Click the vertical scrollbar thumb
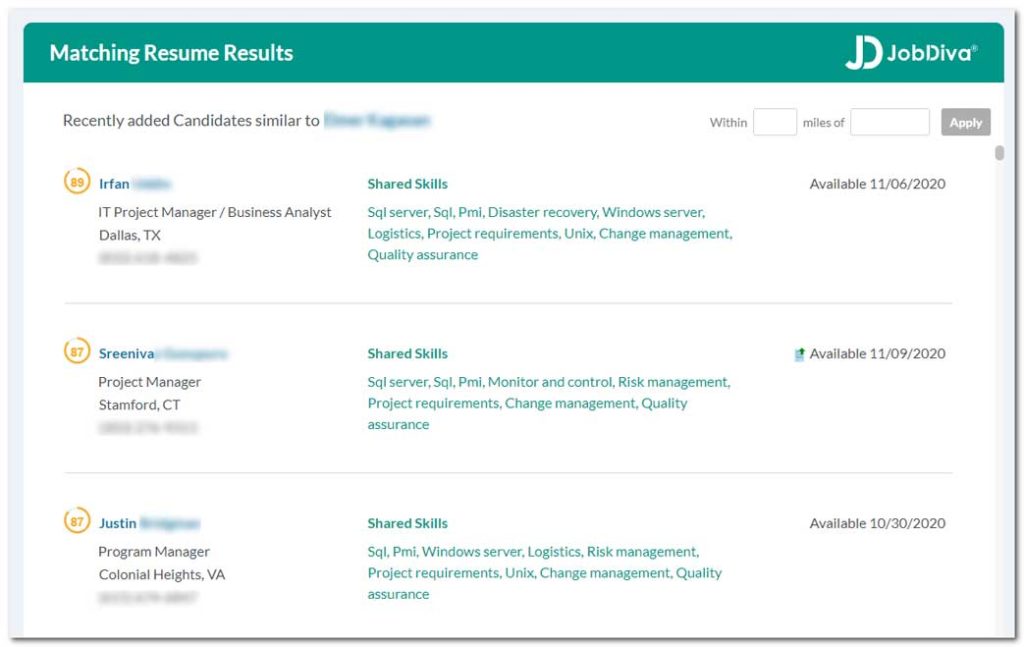Viewport: 1024px width, 647px height. coord(999,153)
